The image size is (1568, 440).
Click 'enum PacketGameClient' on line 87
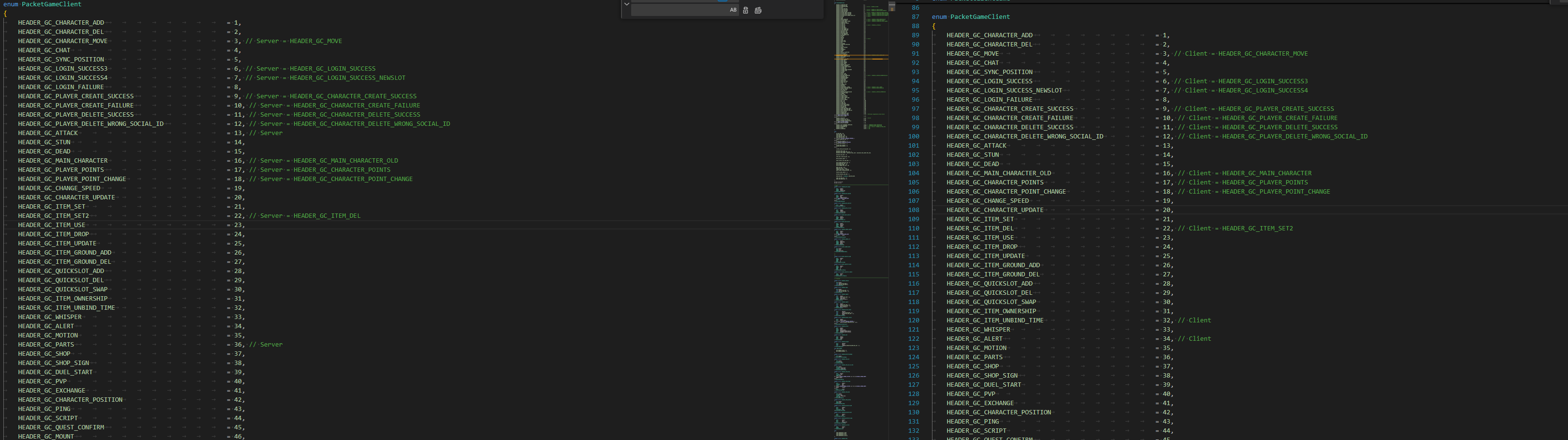(971, 17)
